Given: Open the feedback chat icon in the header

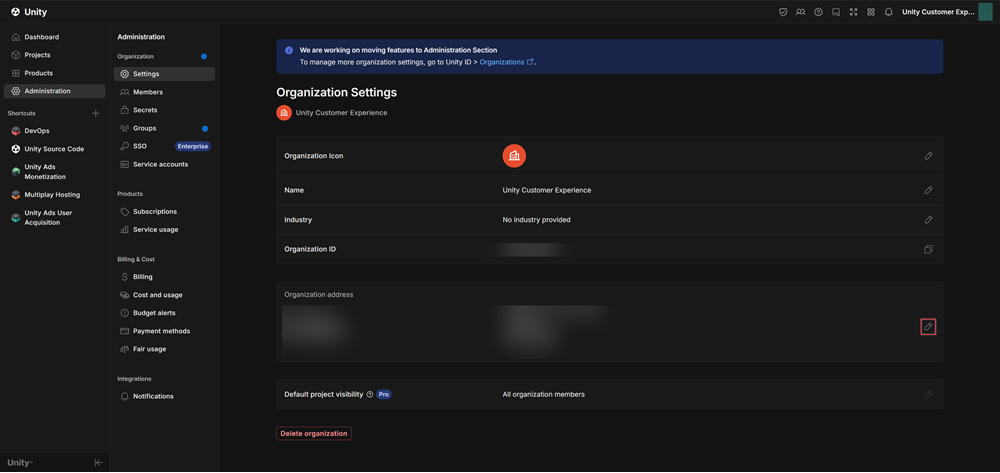Looking at the screenshot, I should coord(836,12).
